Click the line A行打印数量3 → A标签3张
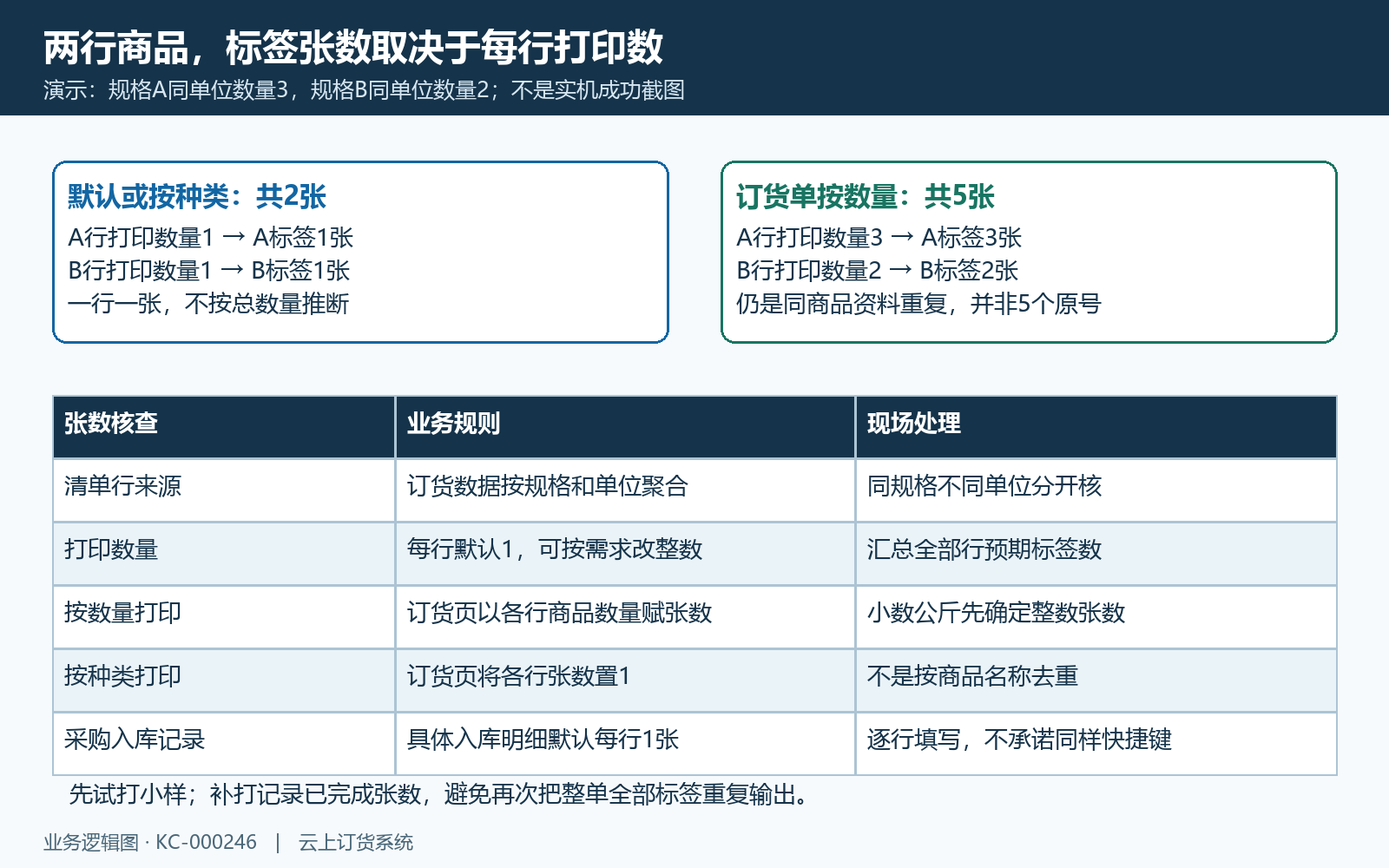Screen dimensions: 1389x868 [879, 238]
